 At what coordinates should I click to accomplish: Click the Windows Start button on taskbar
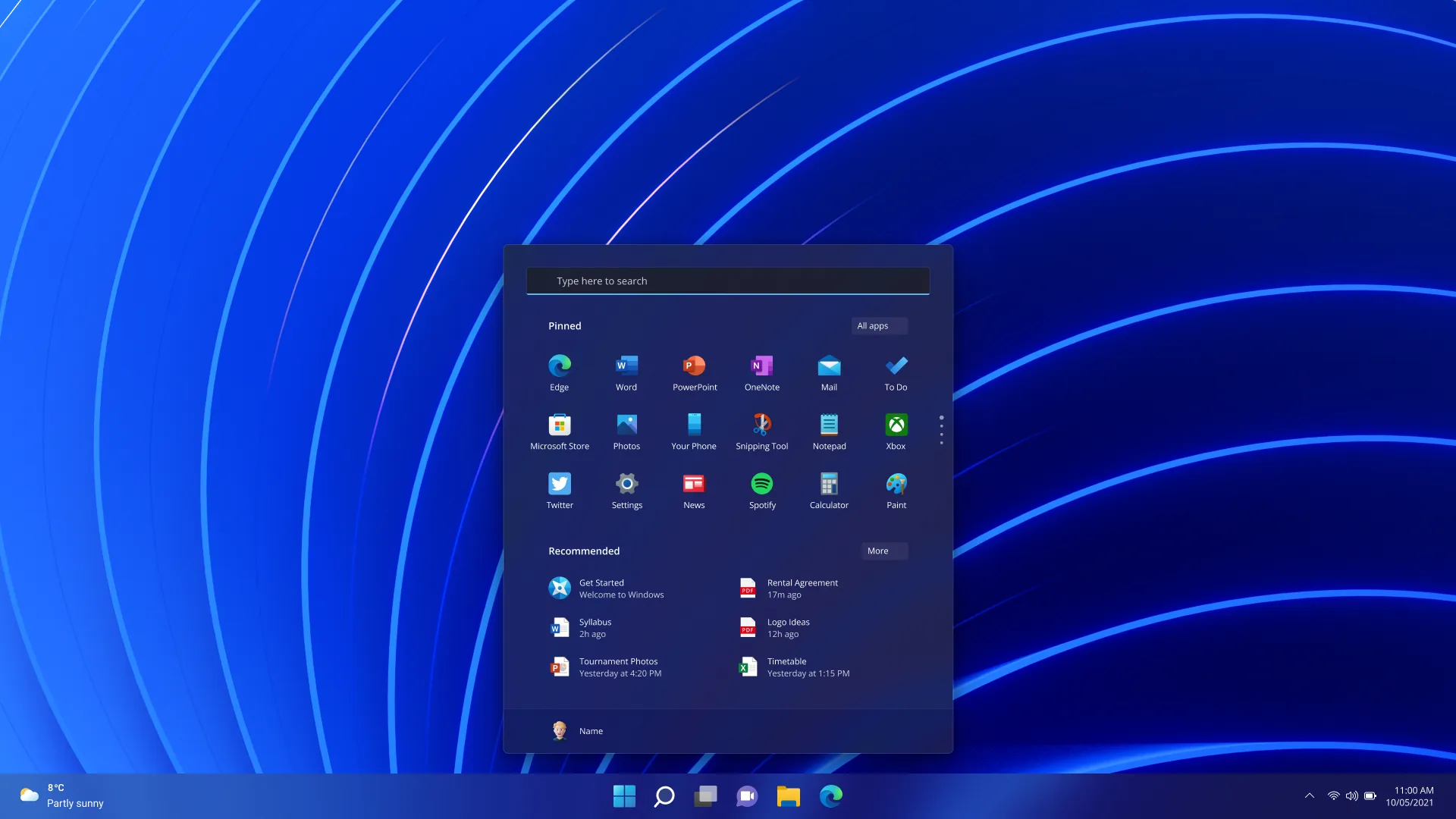pos(624,795)
